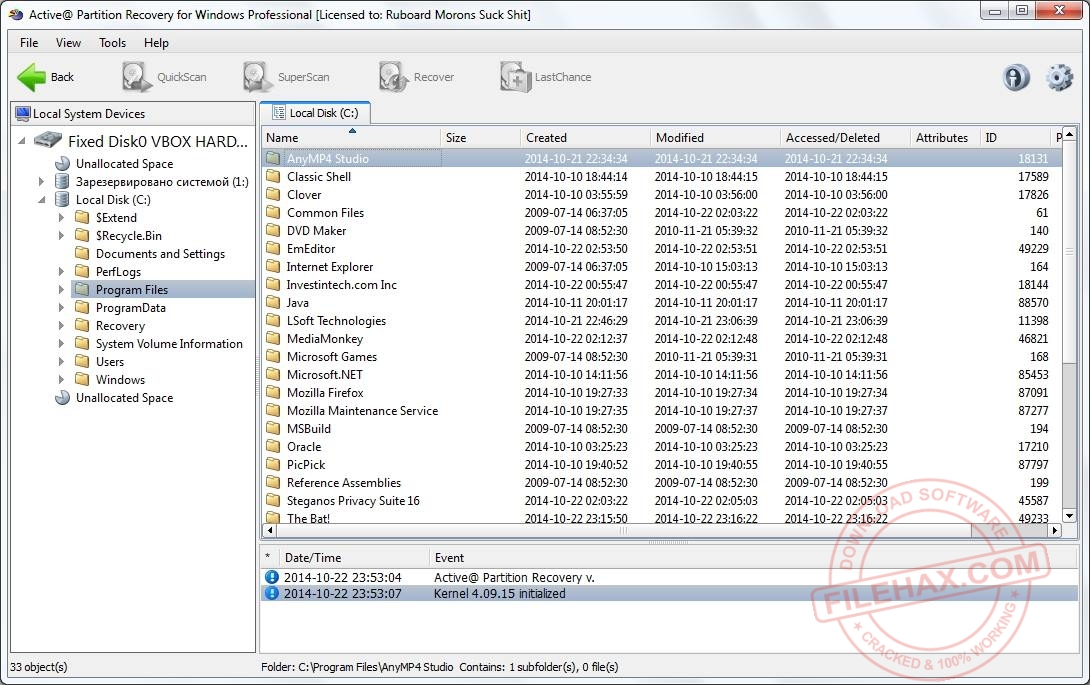Open the Tools menu
The width and height of the screenshot is (1090, 685).
tap(112, 43)
